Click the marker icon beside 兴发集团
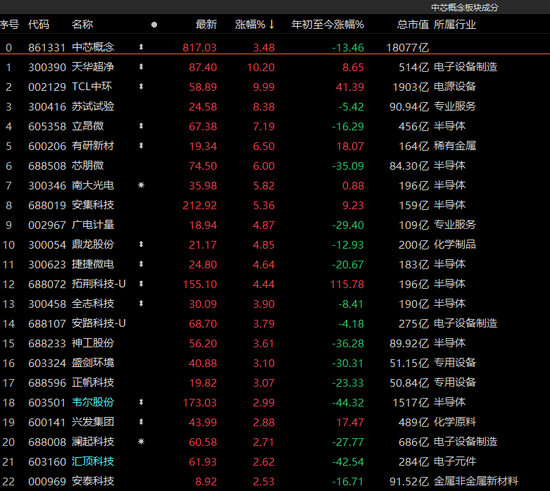This screenshot has height=491, width=550. coord(141,422)
